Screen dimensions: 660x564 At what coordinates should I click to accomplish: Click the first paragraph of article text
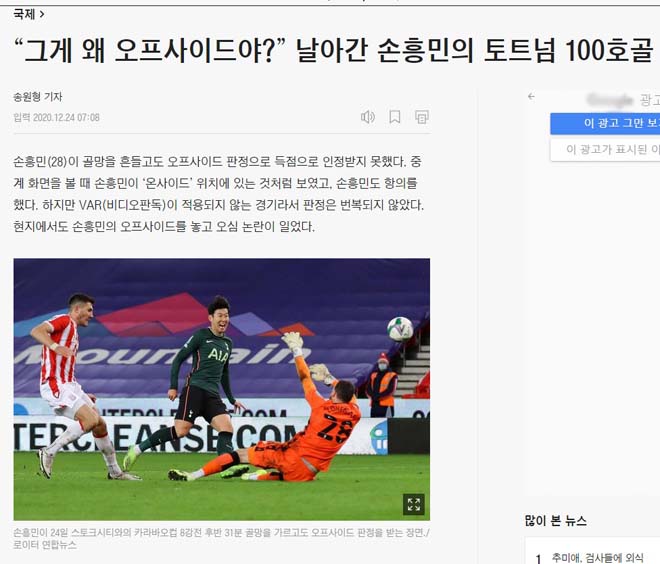click(x=218, y=194)
